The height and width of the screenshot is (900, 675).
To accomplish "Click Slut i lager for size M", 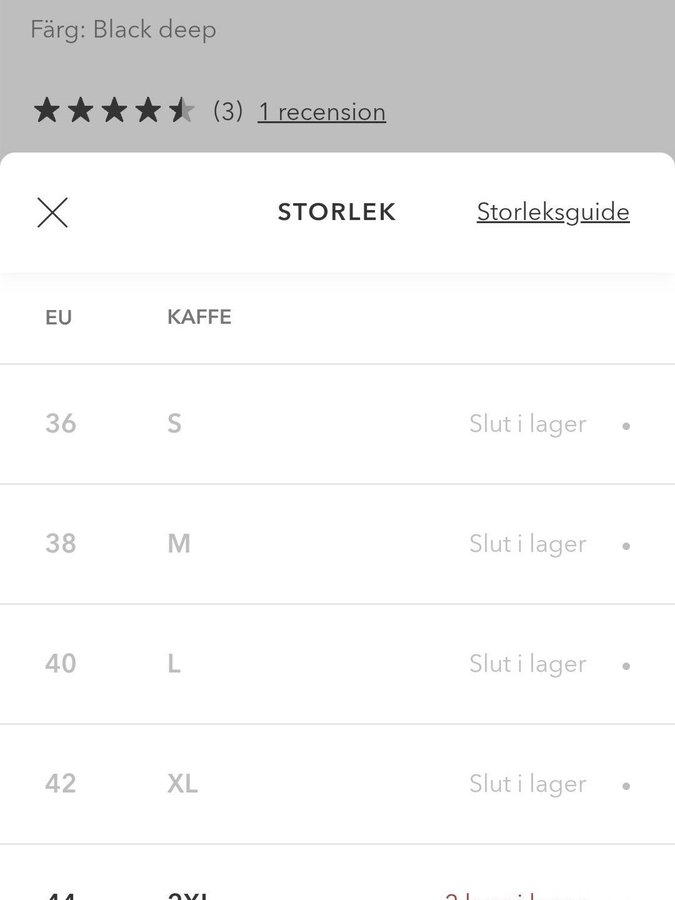I will pyautogui.click(x=528, y=544).
